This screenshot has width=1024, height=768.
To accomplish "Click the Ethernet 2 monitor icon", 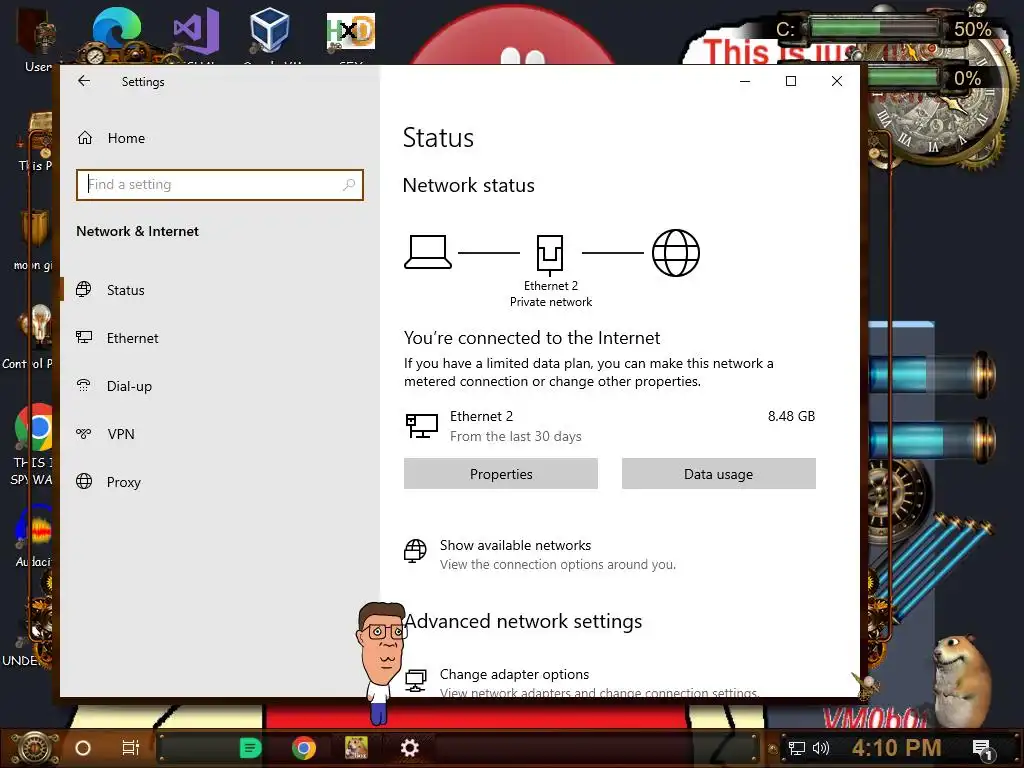I will point(422,426).
